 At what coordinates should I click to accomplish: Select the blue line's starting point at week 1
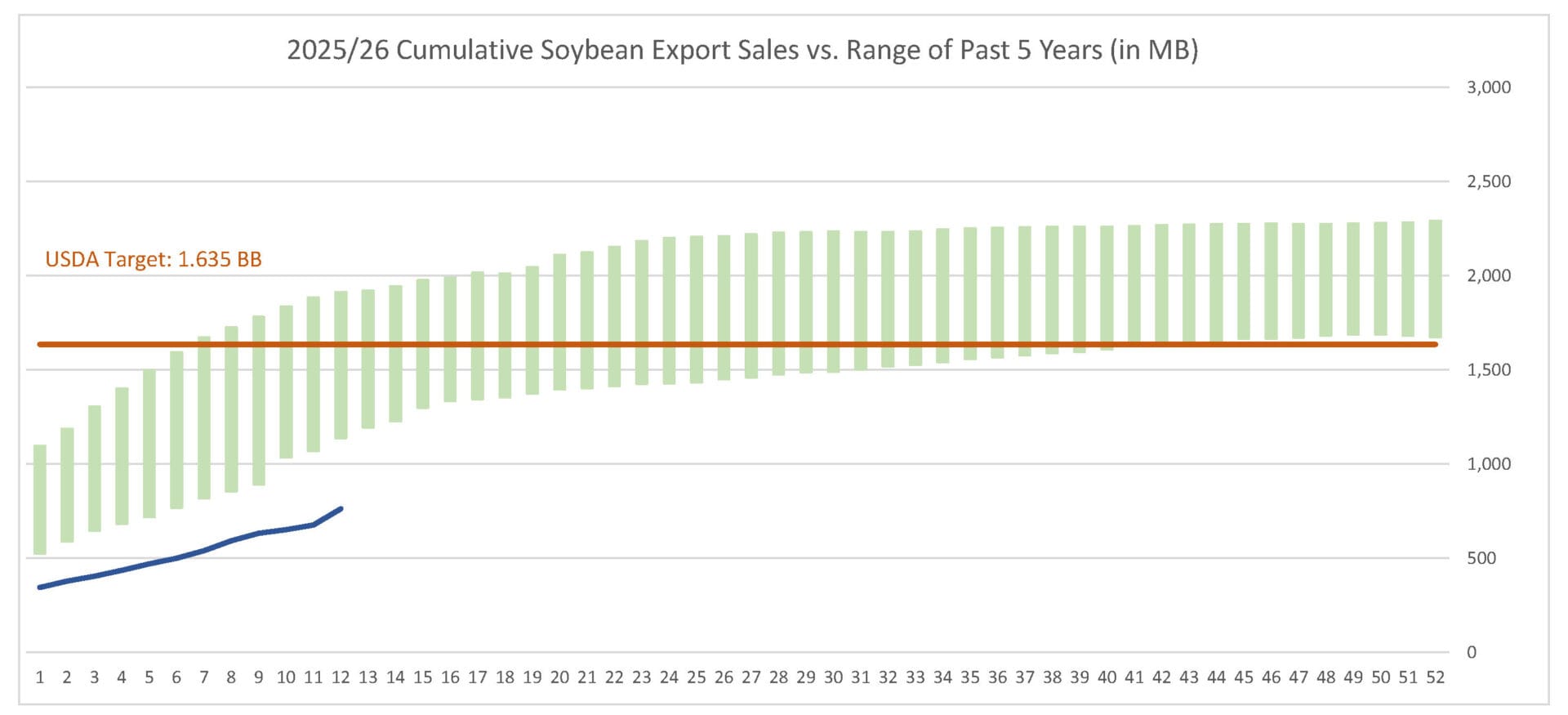tap(39, 587)
